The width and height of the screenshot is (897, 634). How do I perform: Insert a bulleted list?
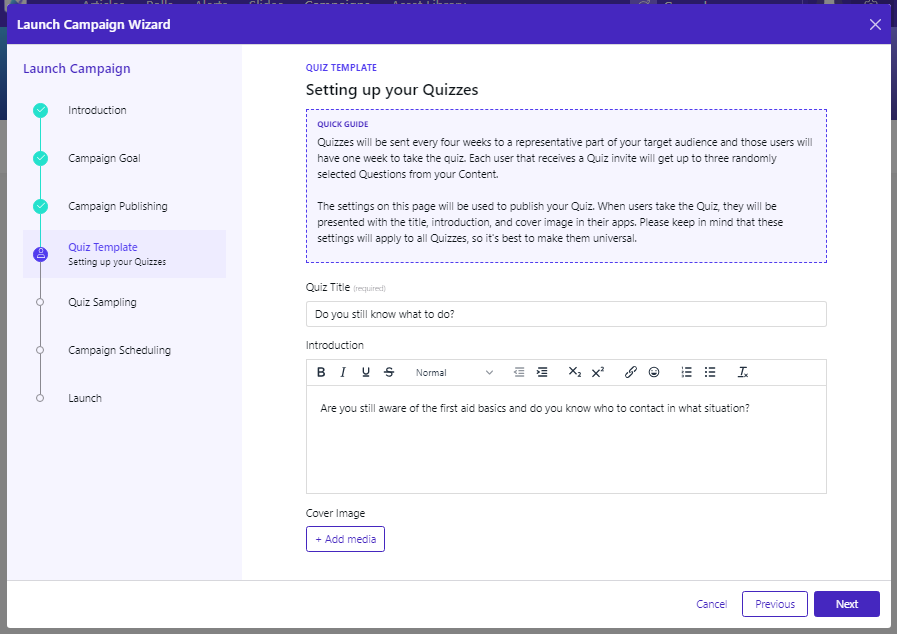[710, 372]
